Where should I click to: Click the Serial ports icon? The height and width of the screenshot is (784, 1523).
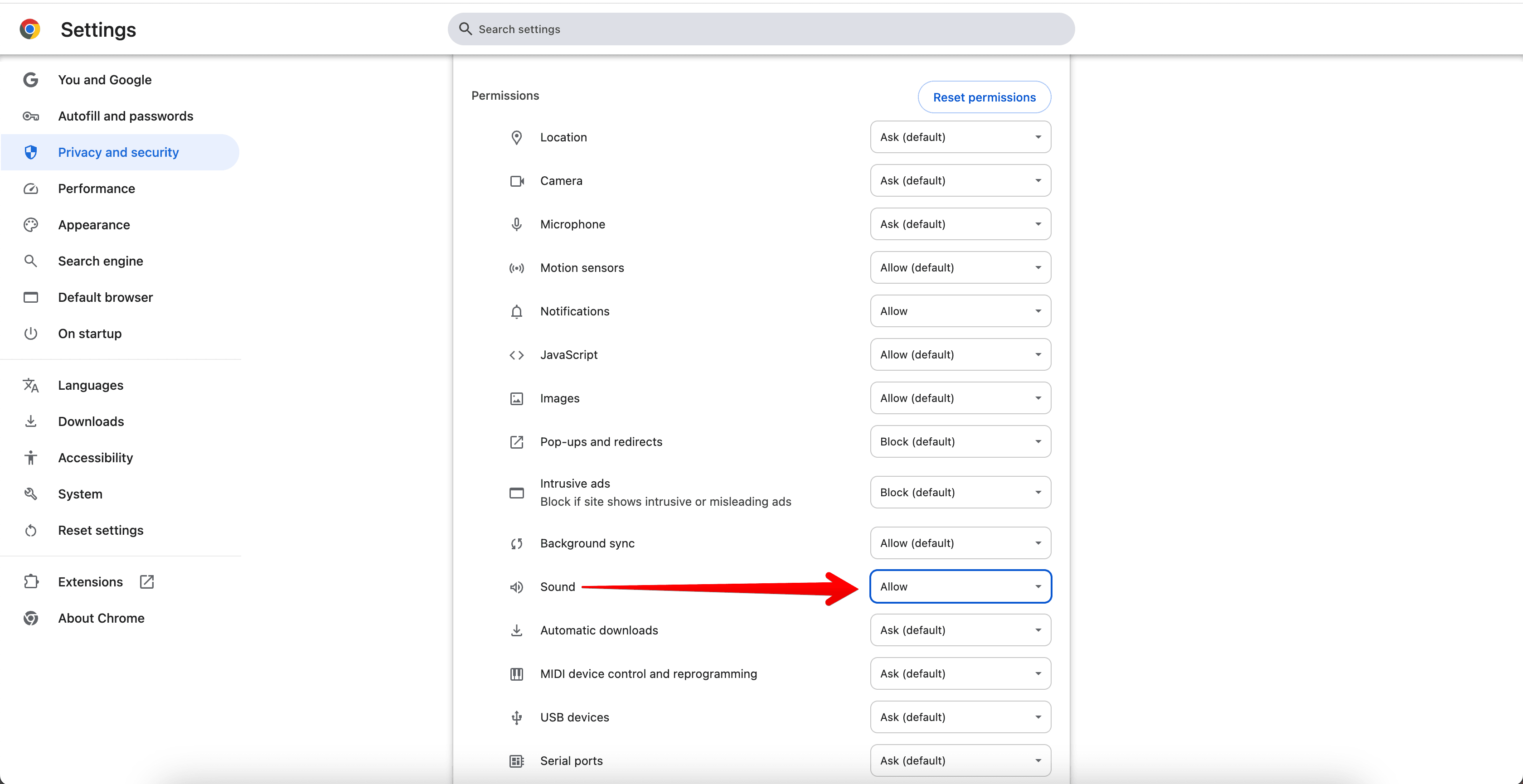517,761
